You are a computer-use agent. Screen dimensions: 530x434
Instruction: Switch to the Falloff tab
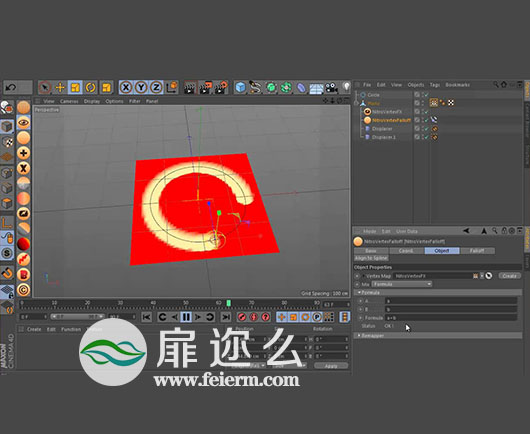[x=477, y=251]
